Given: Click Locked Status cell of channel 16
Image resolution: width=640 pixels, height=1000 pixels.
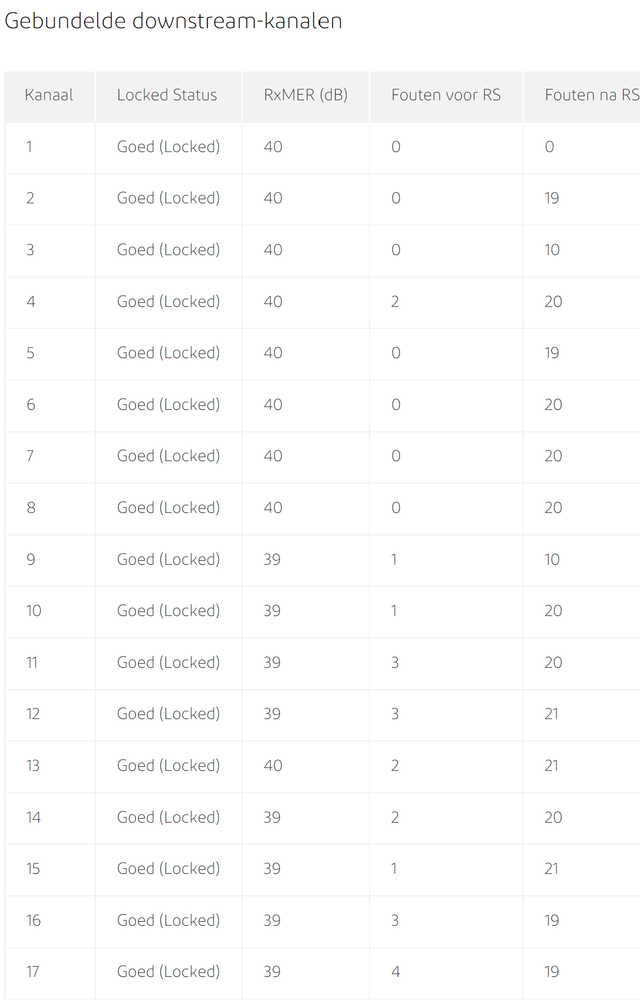Looking at the screenshot, I should (x=168, y=920).
